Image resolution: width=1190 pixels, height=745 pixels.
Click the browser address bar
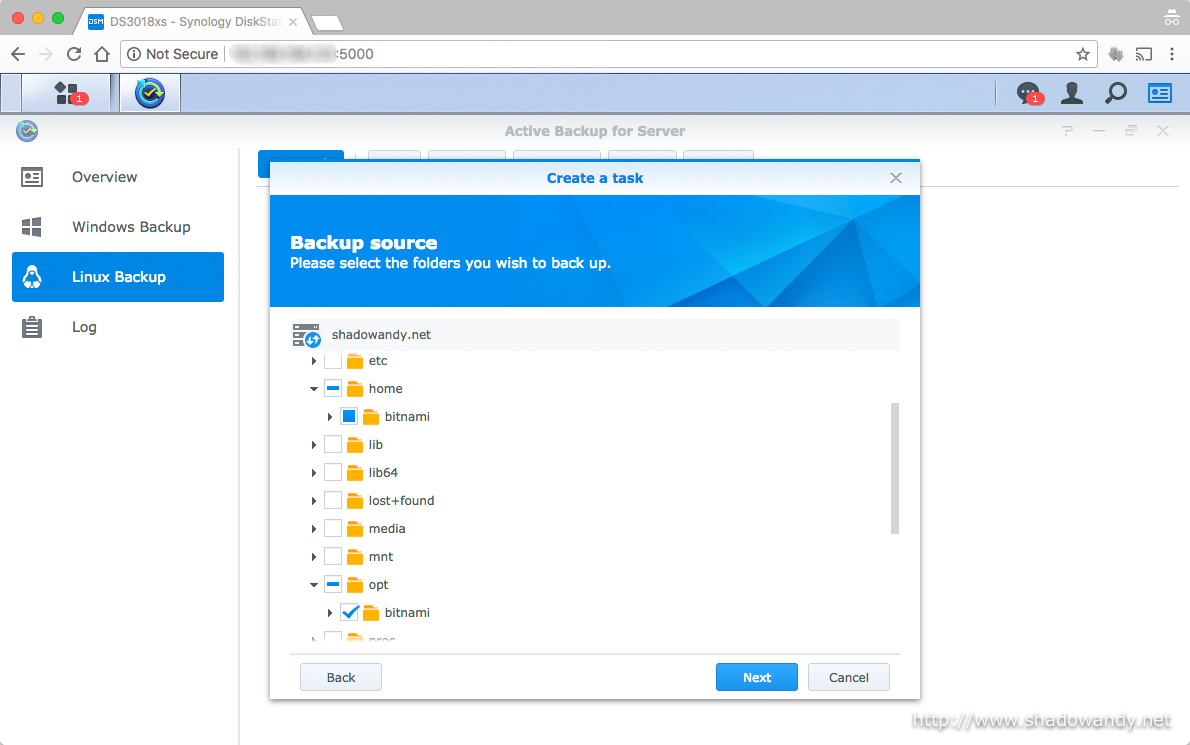coord(608,54)
